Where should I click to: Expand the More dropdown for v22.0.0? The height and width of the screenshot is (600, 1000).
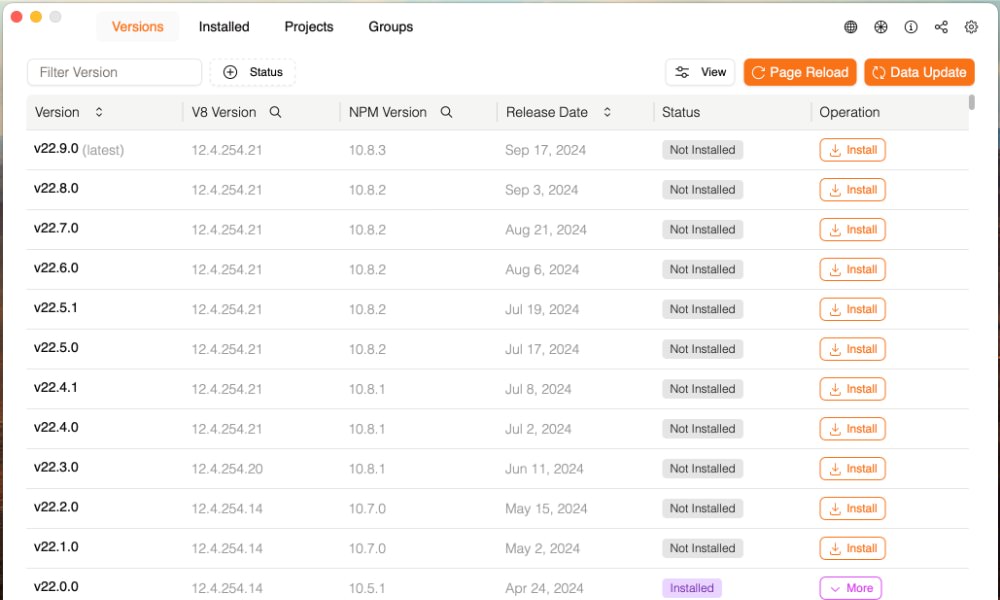click(x=851, y=588)
